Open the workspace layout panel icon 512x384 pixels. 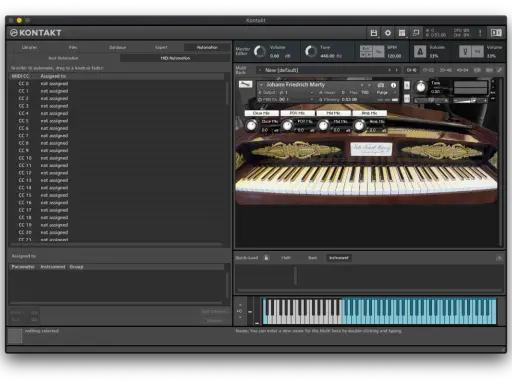click(402, 33)
